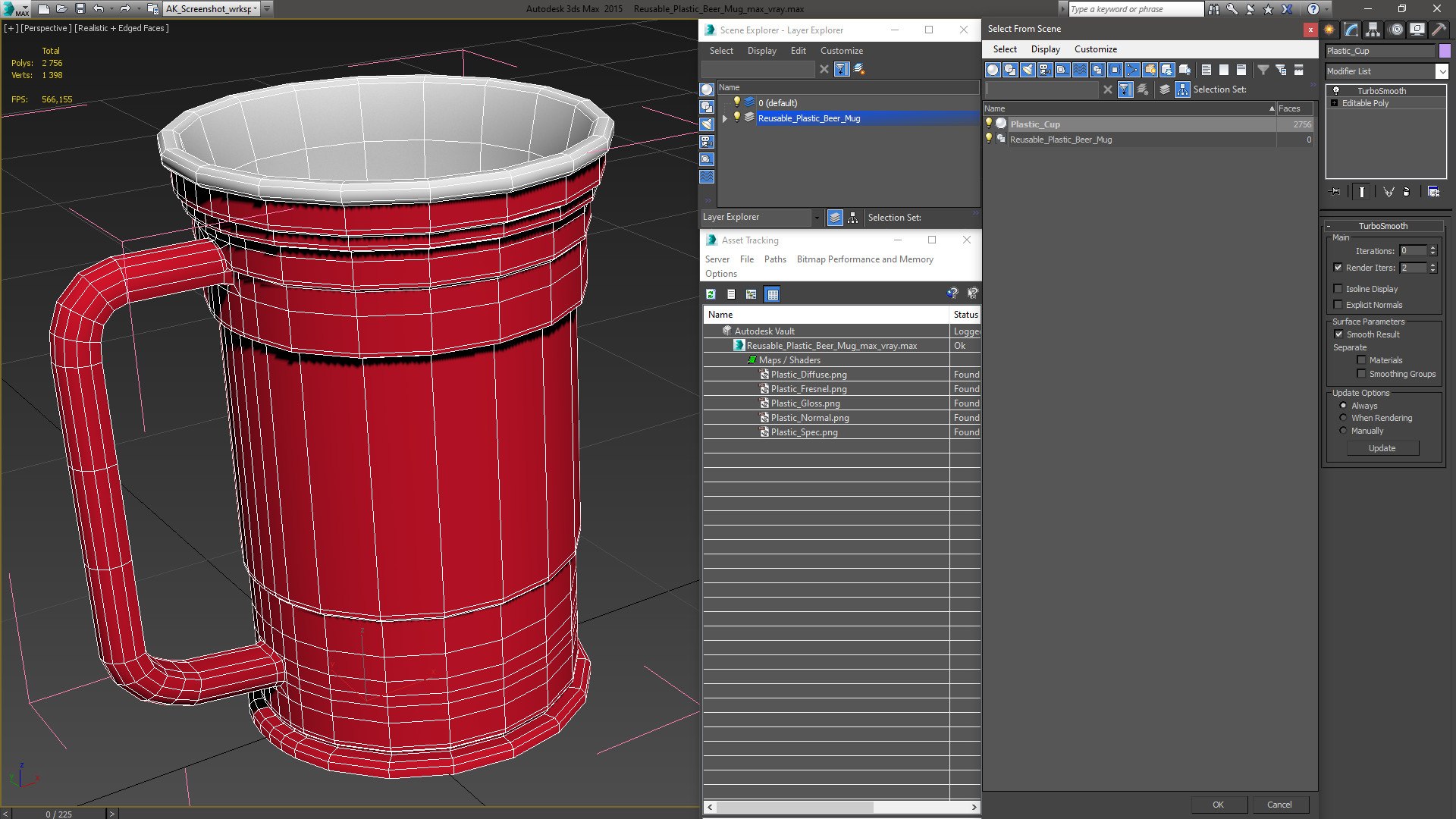Image resolution: width=1456 pixels, height=819 pixels.
Task: Click the star favorites icon in title bar
Action: click(1269, 9)
